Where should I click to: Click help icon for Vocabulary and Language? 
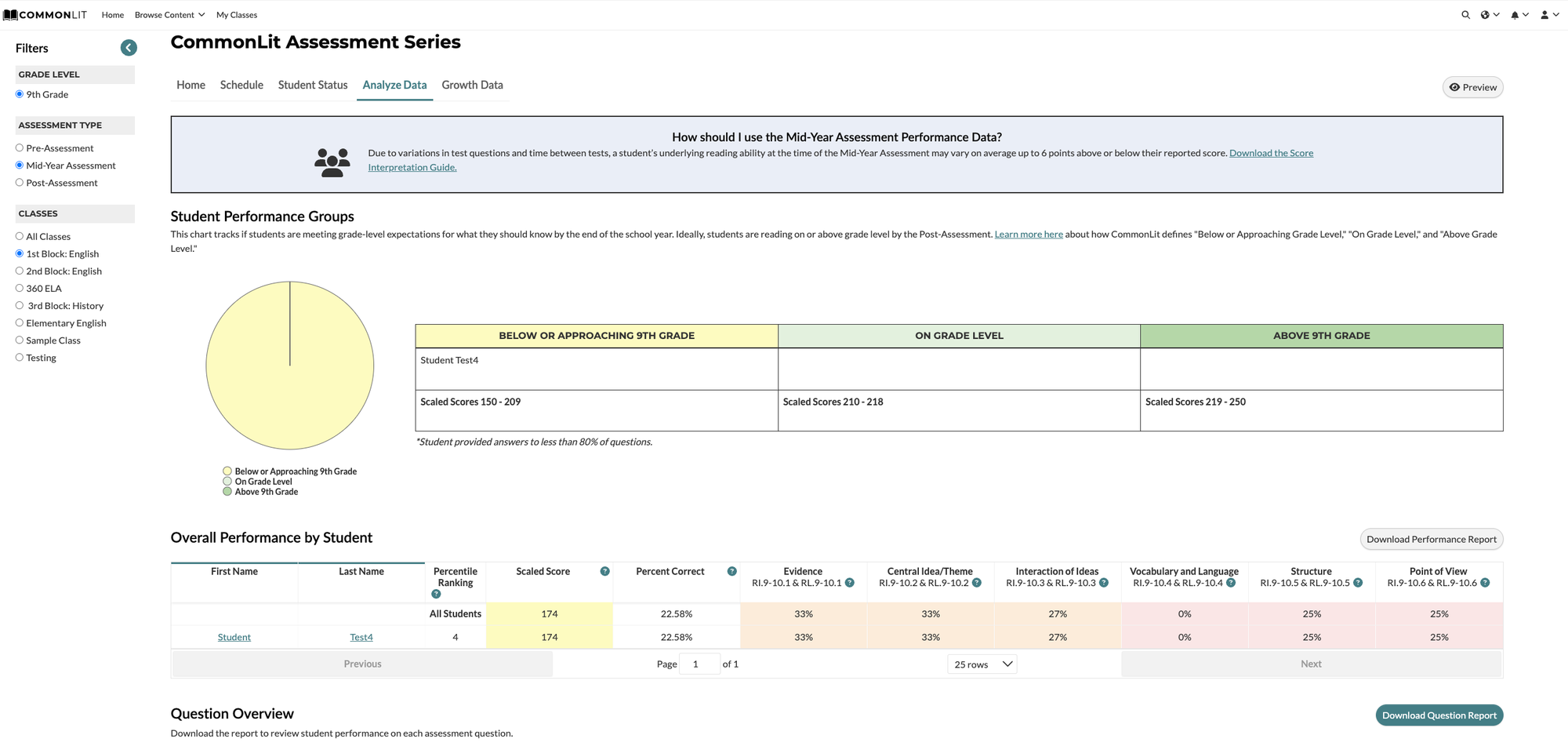(1231, 583)
